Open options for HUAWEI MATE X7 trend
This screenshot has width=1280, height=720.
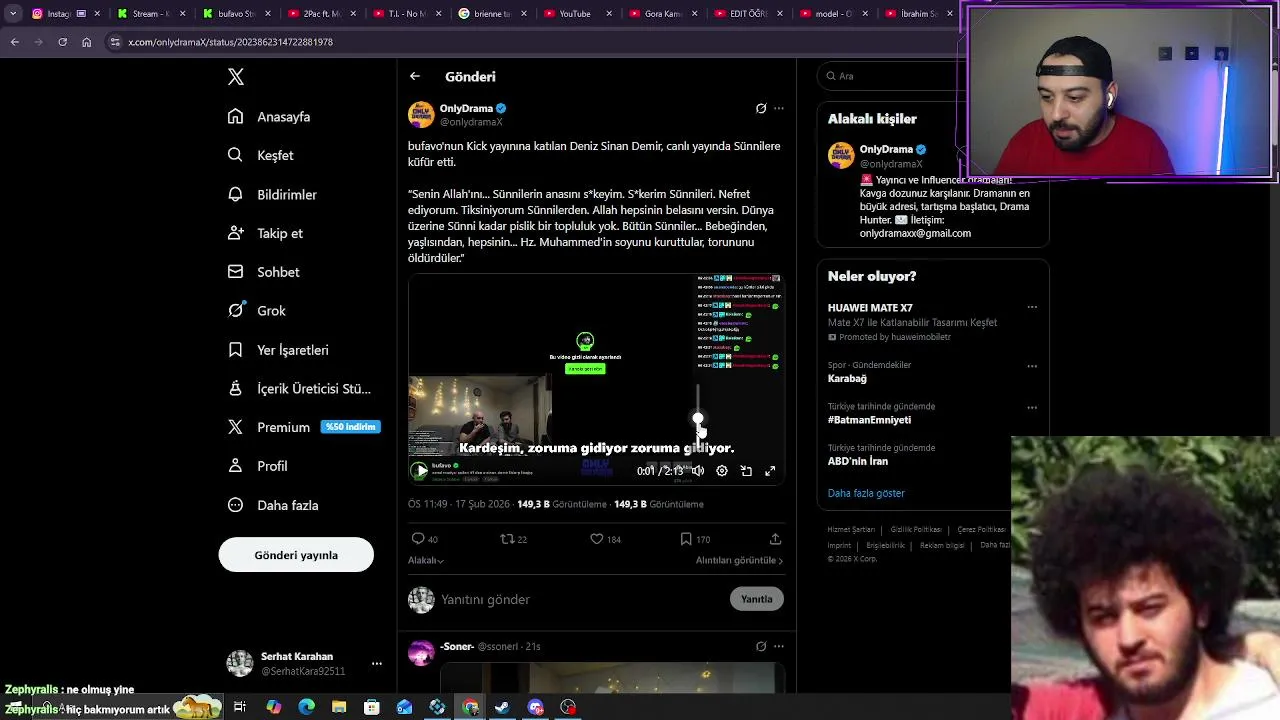tap(1032, 308)
